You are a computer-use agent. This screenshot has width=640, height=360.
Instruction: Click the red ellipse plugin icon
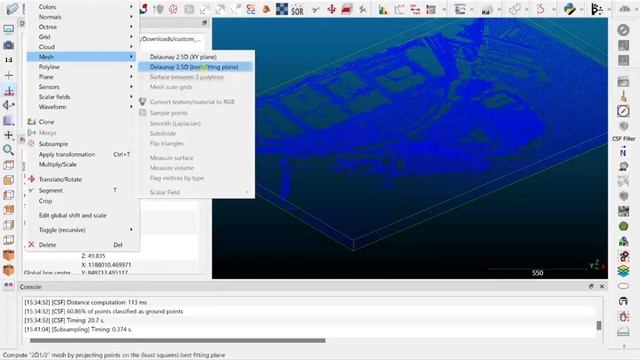(x=623, y=286)
